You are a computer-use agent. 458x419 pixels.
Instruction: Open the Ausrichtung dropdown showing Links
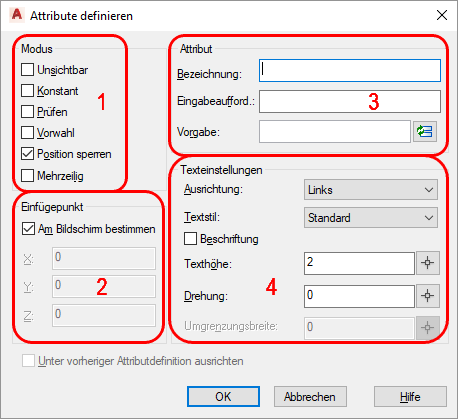coord(371,190)
